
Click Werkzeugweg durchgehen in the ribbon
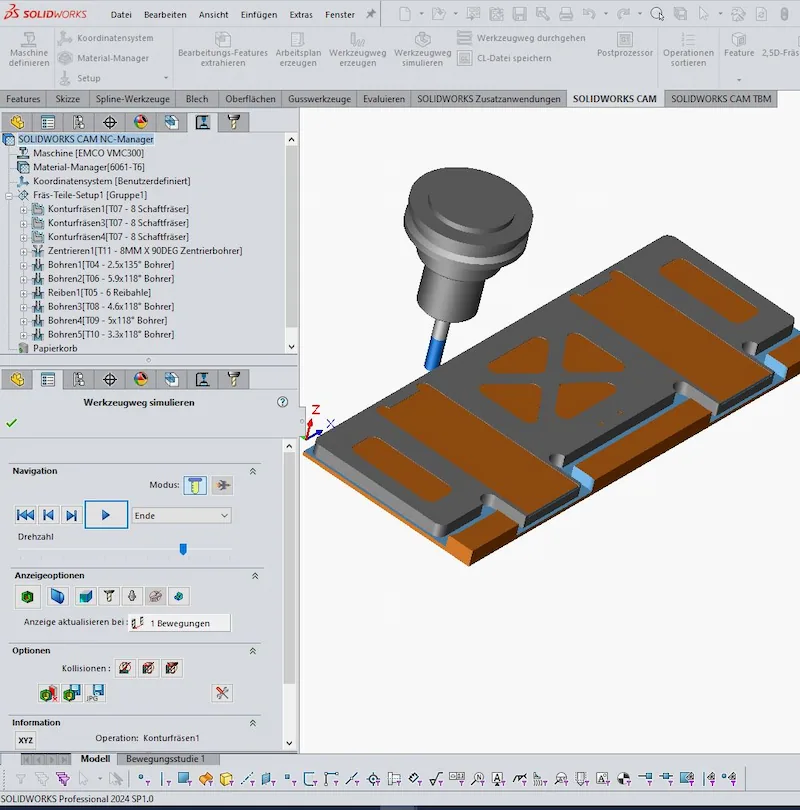pyautogui.click(x=522, y=38)
